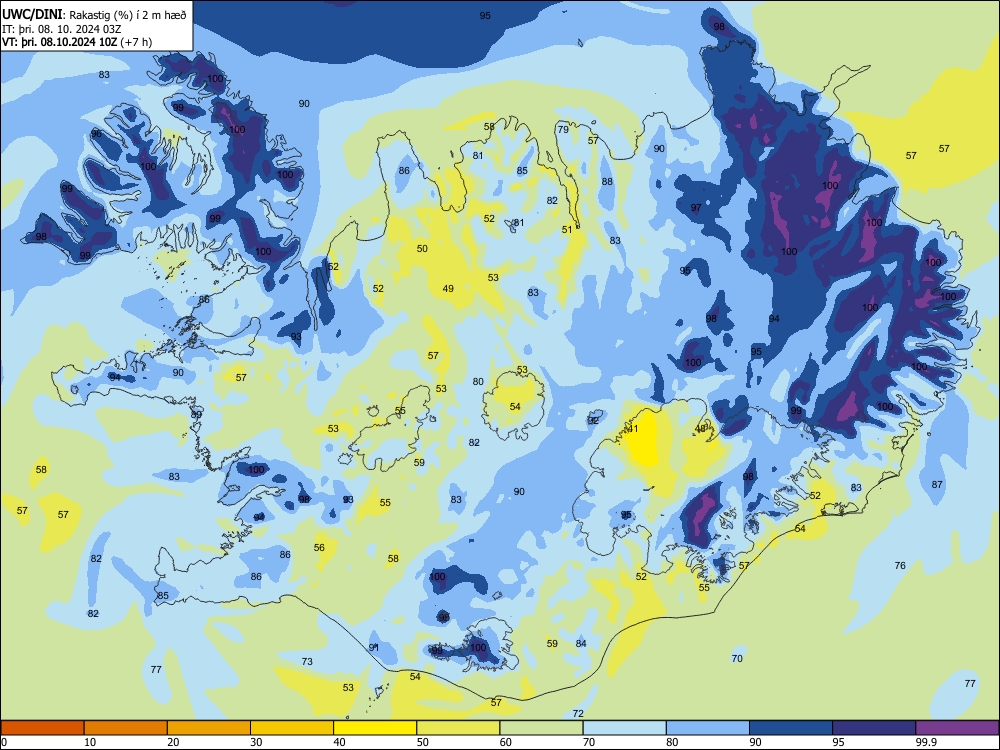
Task: Click the humidity value '97' on the map
Action: click(696, 208)
